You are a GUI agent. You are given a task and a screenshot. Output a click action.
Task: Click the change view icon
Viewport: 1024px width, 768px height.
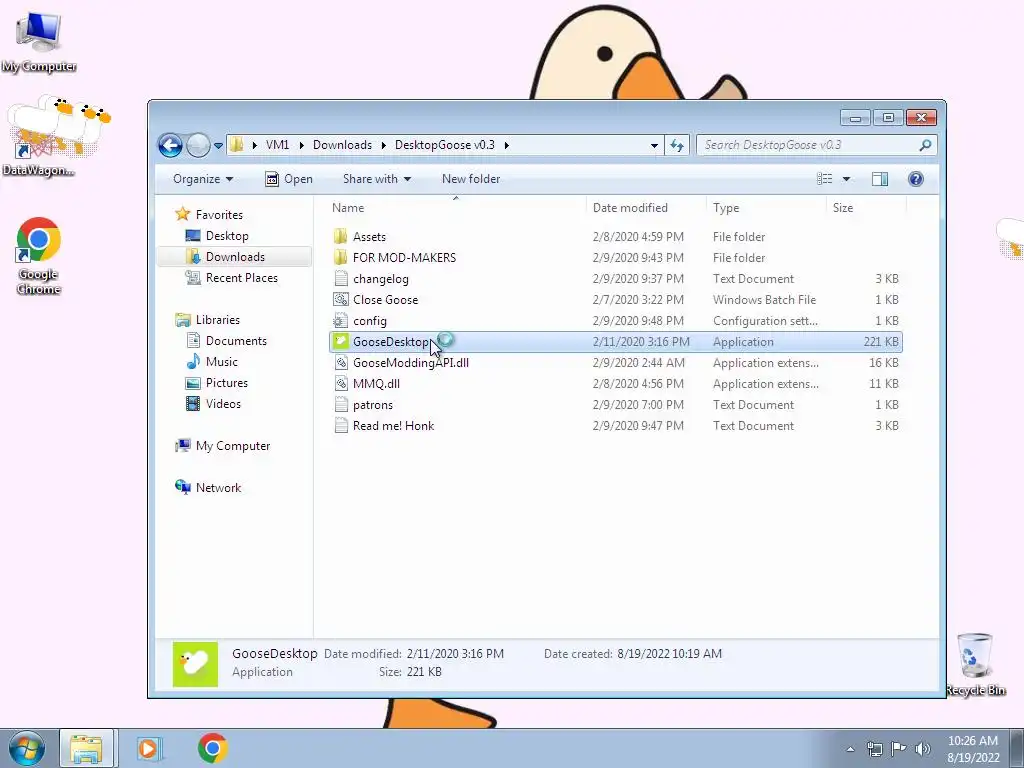point(825,179)
